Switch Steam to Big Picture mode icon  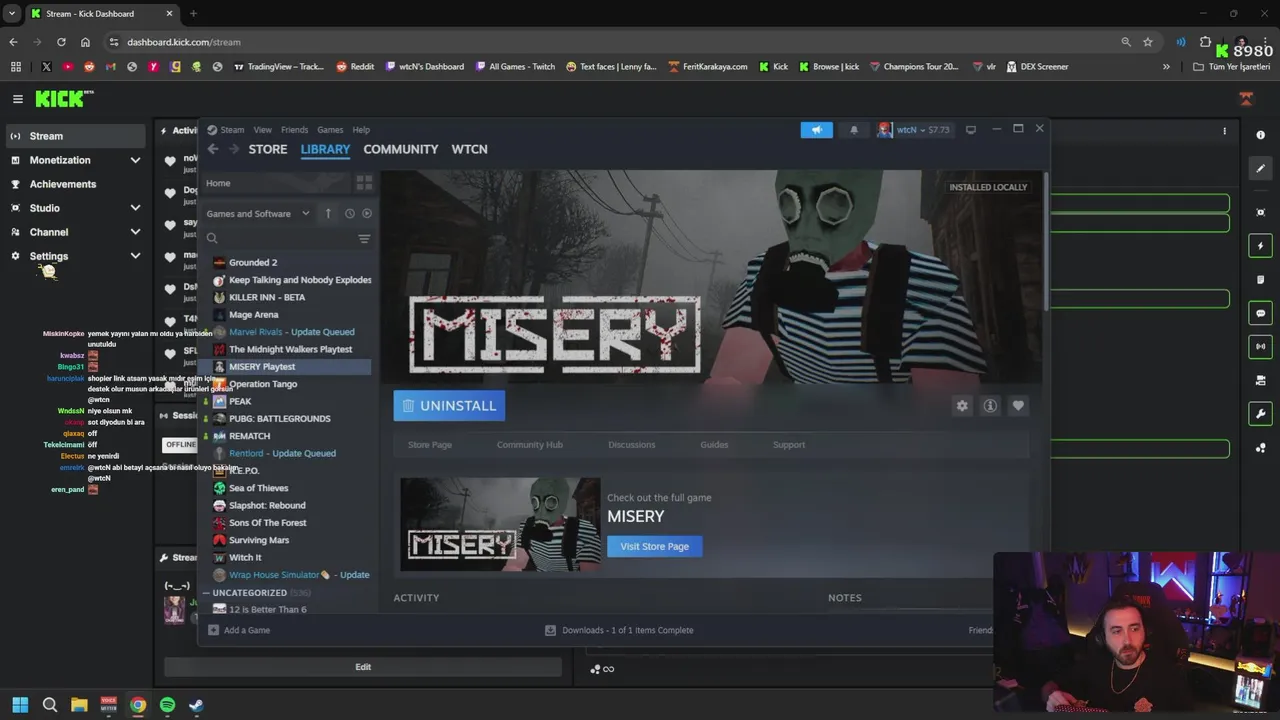[970, 129]
